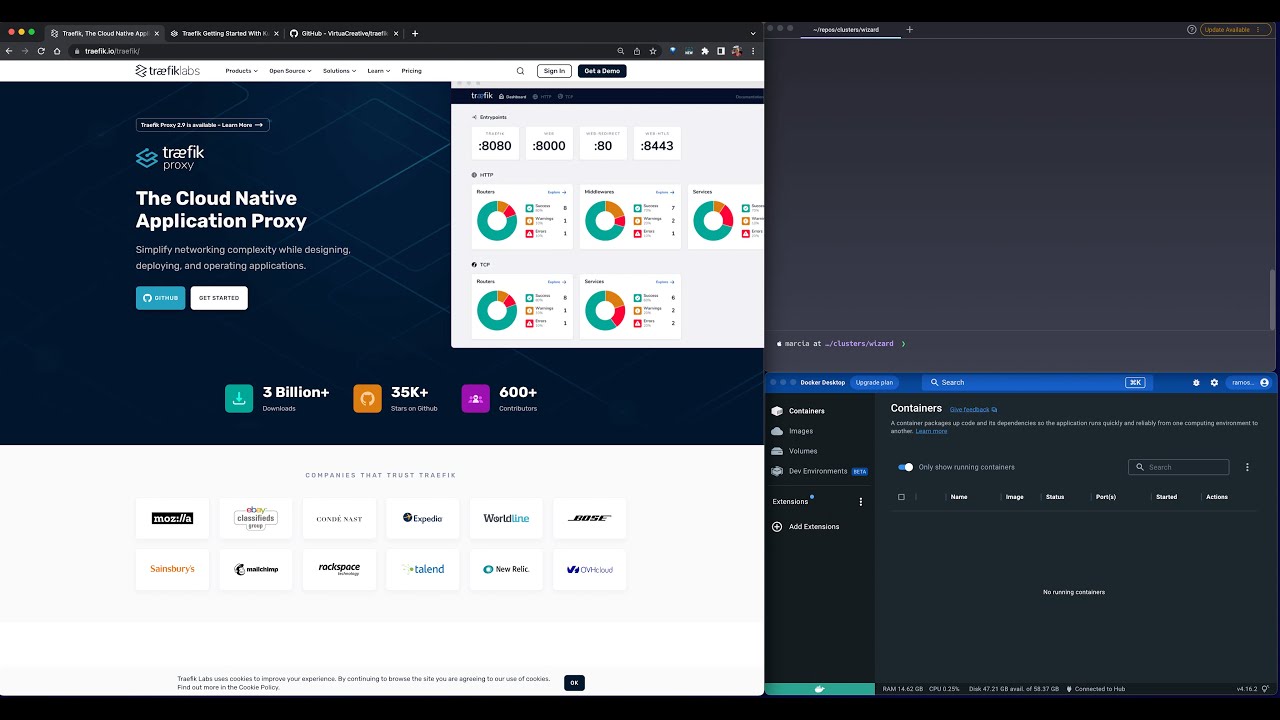1280x720 pixels.
Task: Open the containers list three-dot menu
Action: coord(1247,467)
